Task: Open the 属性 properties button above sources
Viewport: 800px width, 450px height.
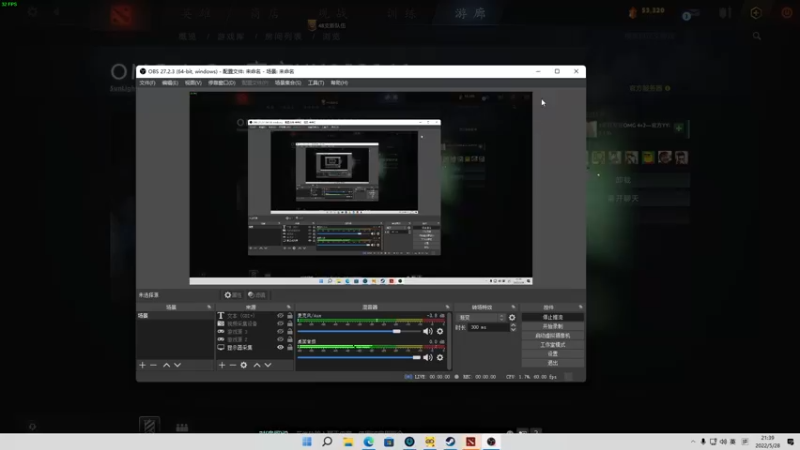Action: (233, 295)
